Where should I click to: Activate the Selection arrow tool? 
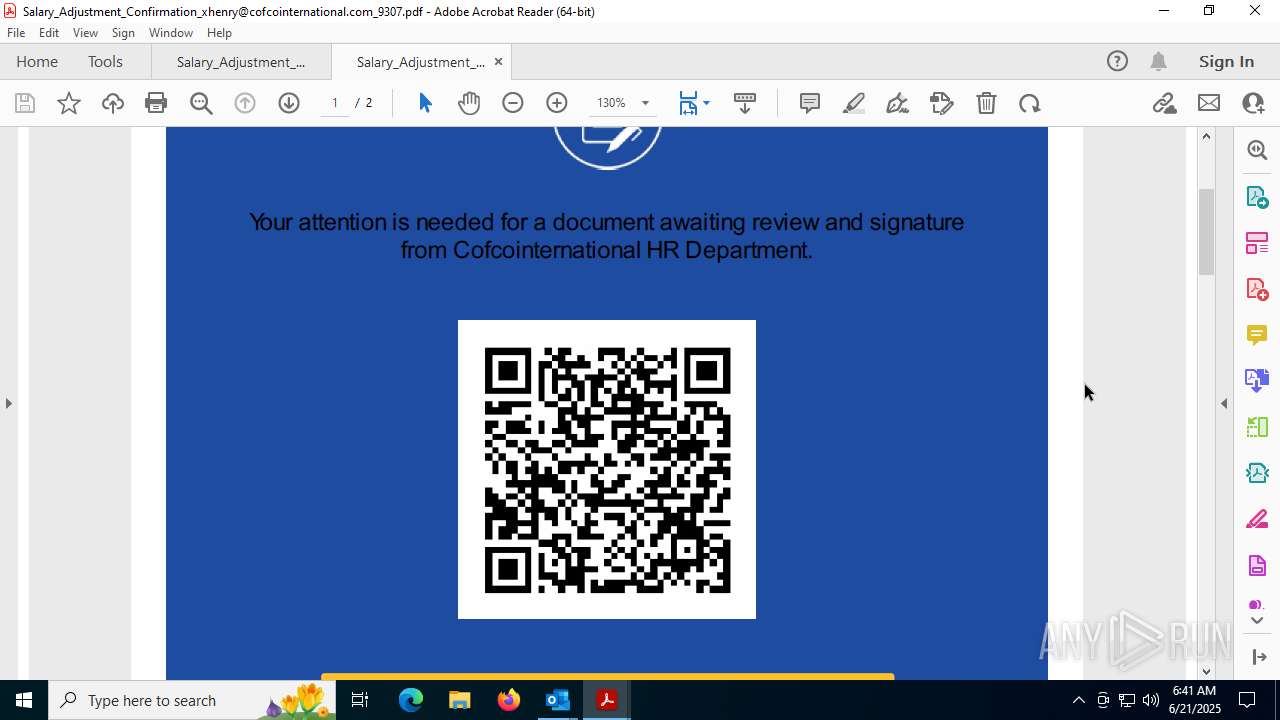click(x=425, y=103)
